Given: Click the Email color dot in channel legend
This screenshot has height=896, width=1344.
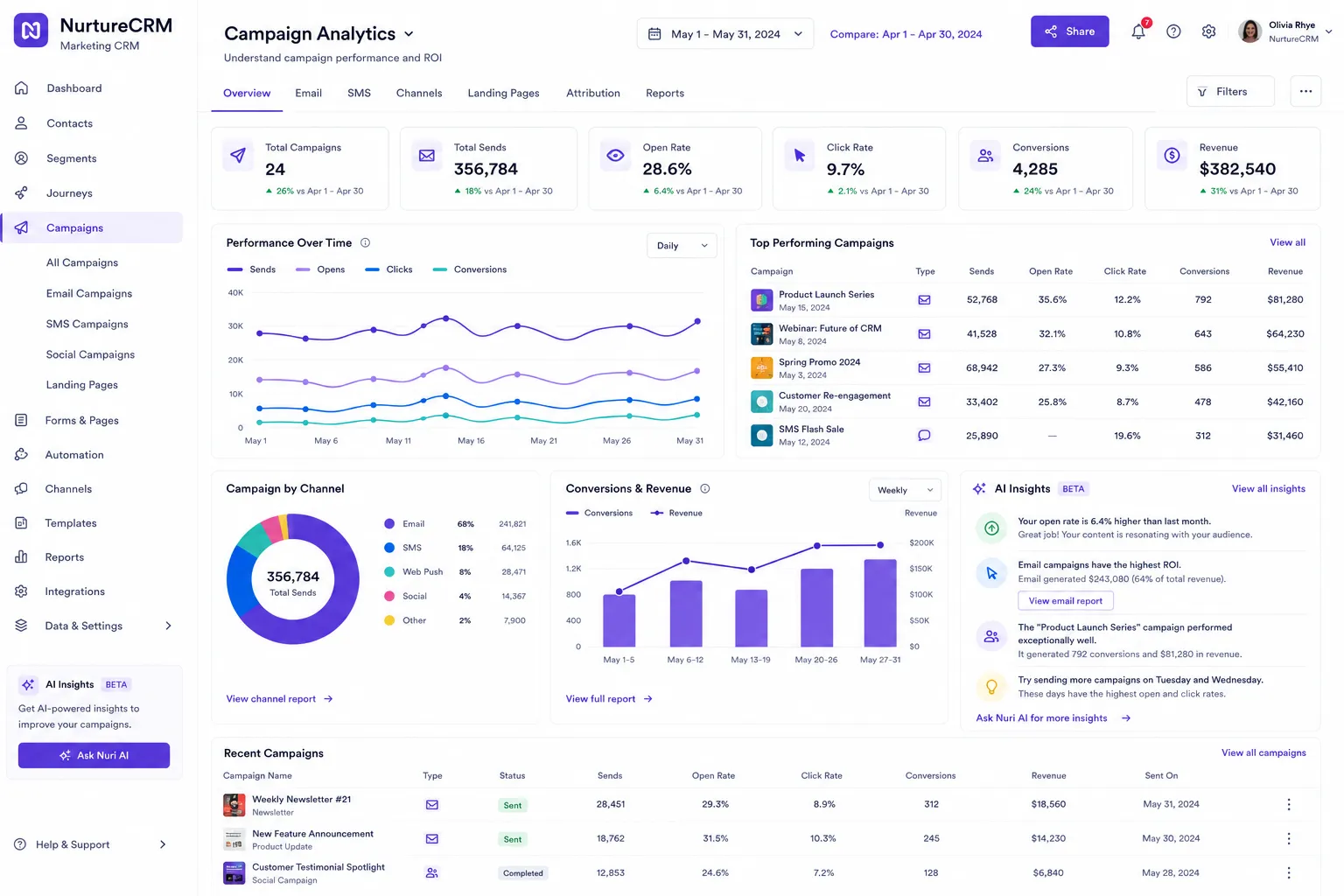Looking at the screenshot, I should coord(389,524).
